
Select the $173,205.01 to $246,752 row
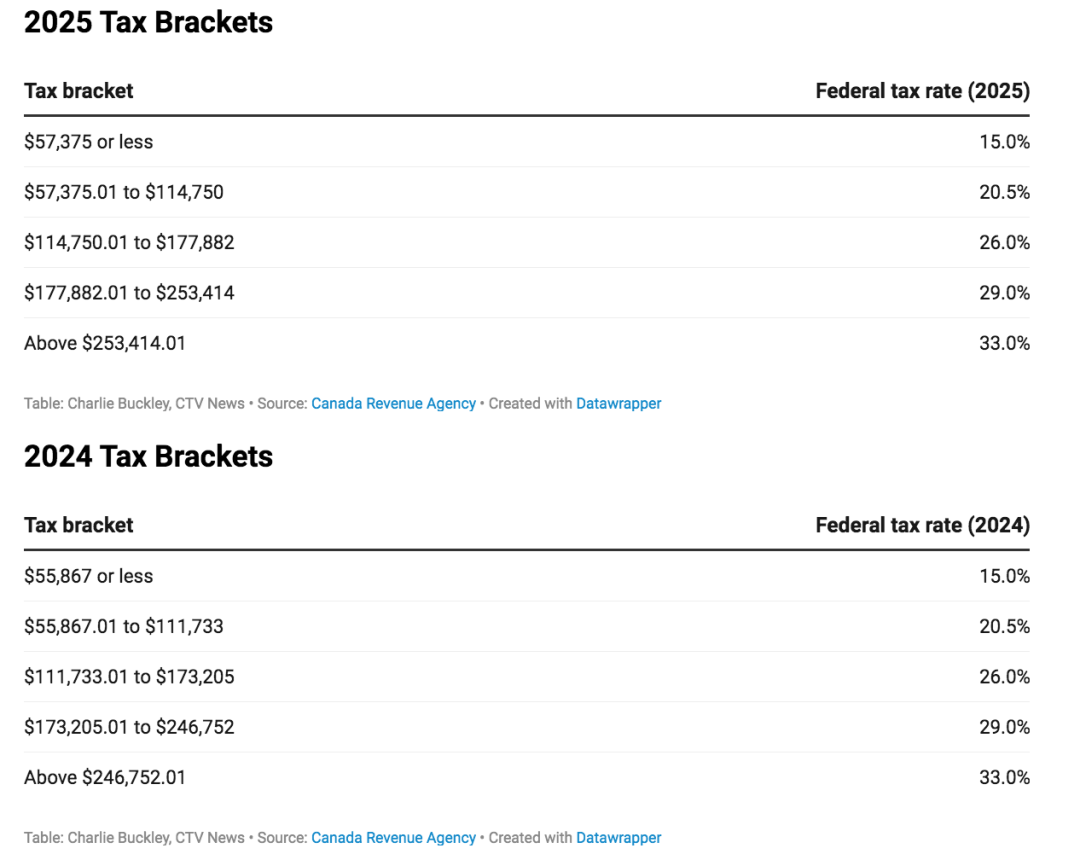tap(527, 727)
